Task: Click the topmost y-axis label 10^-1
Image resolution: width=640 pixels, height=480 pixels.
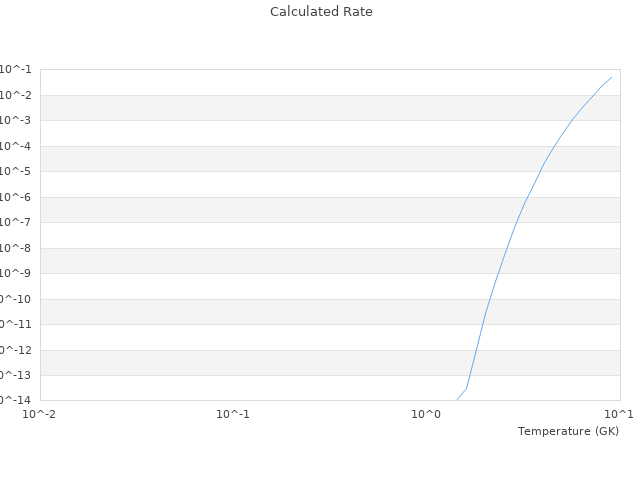Action: tap(17, 70)
